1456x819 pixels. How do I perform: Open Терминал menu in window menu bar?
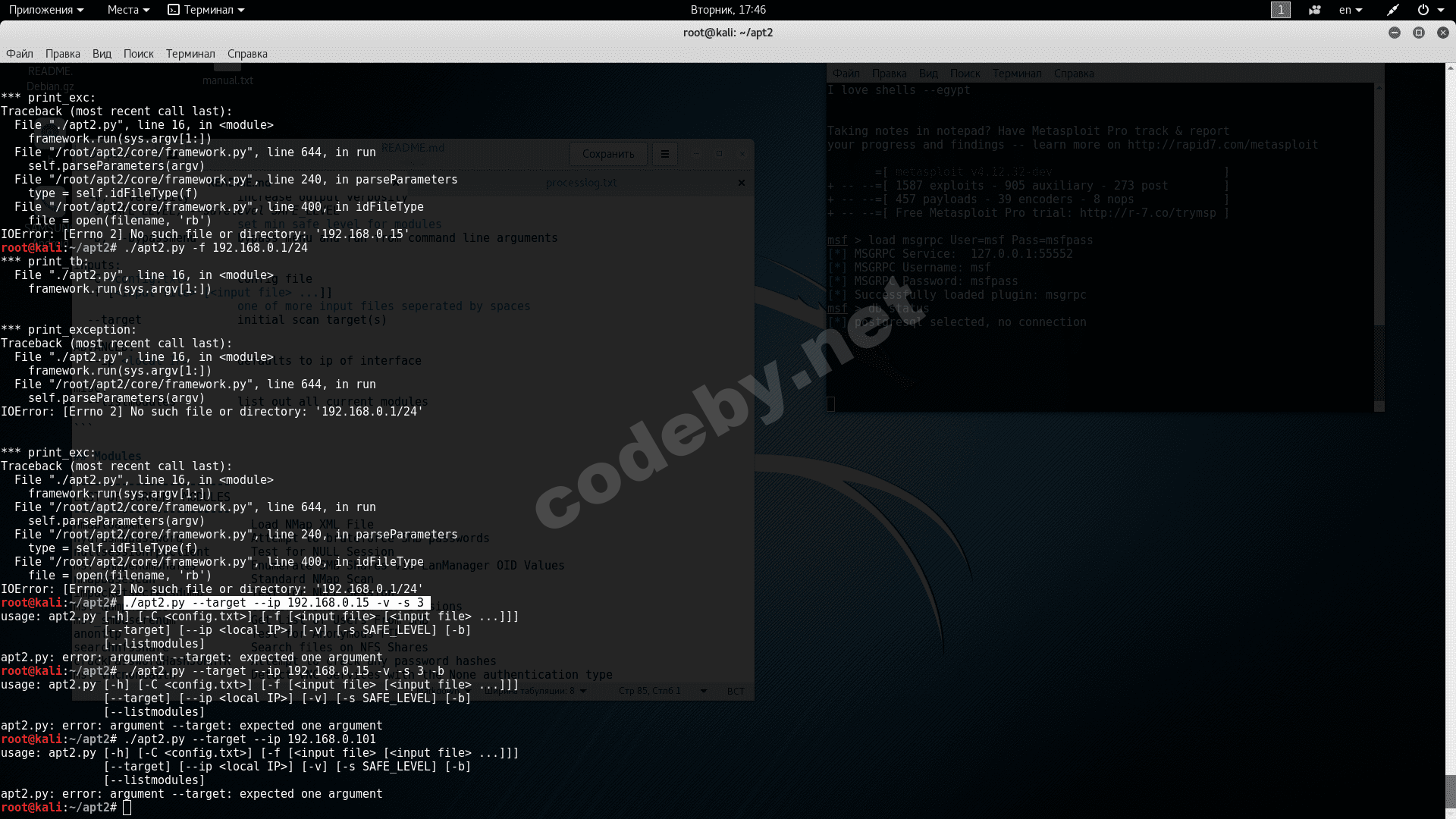[x=190, y=54]
